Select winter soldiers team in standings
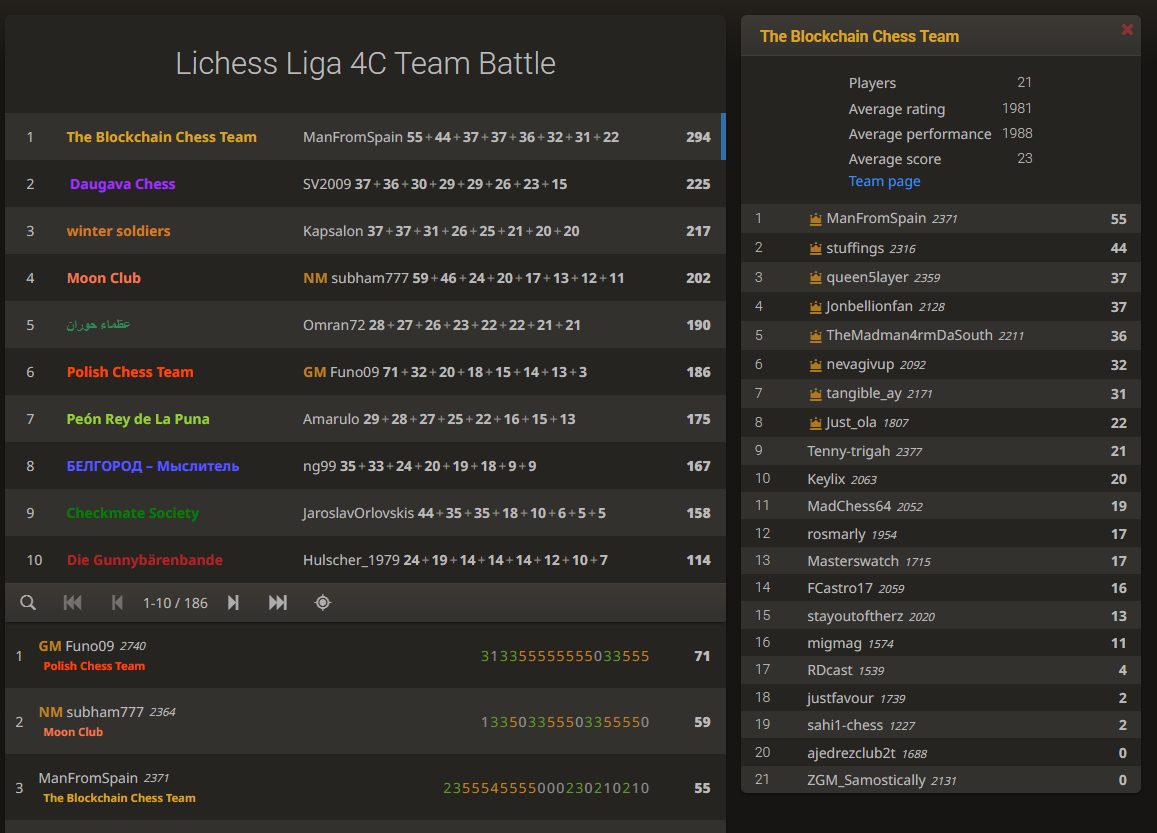Viewport: 1157px width, 833px height. pos(118,231)
